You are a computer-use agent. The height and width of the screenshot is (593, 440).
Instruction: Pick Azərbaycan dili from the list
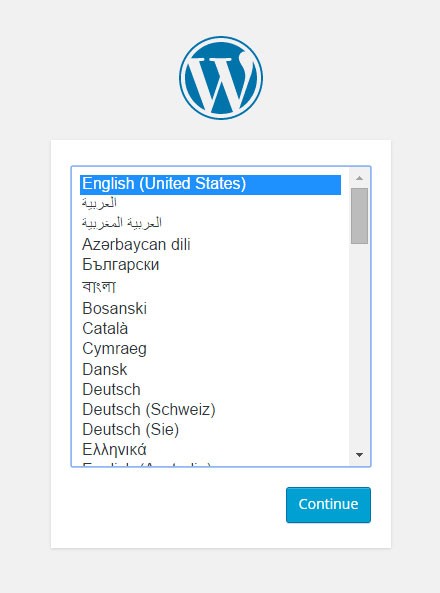click(x=210, y=244)
